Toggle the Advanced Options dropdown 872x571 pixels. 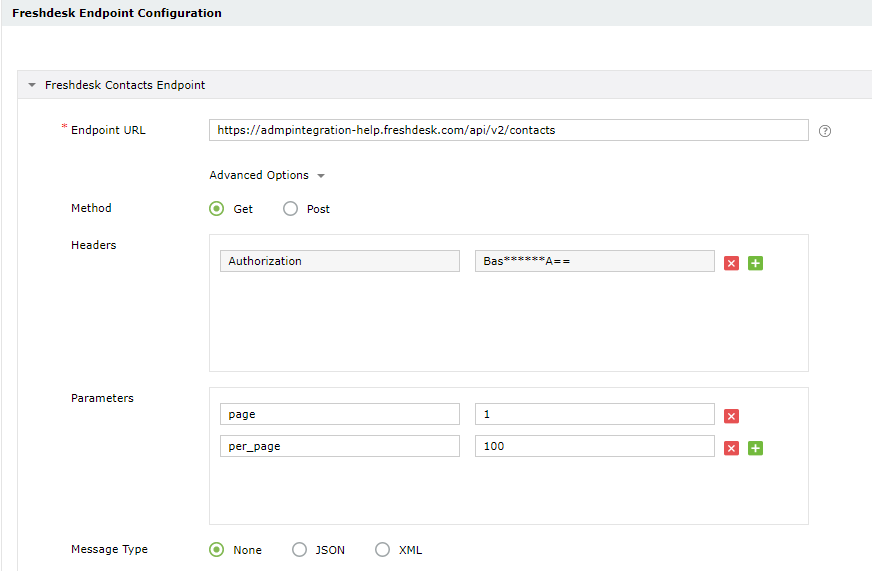click(267, 175)
